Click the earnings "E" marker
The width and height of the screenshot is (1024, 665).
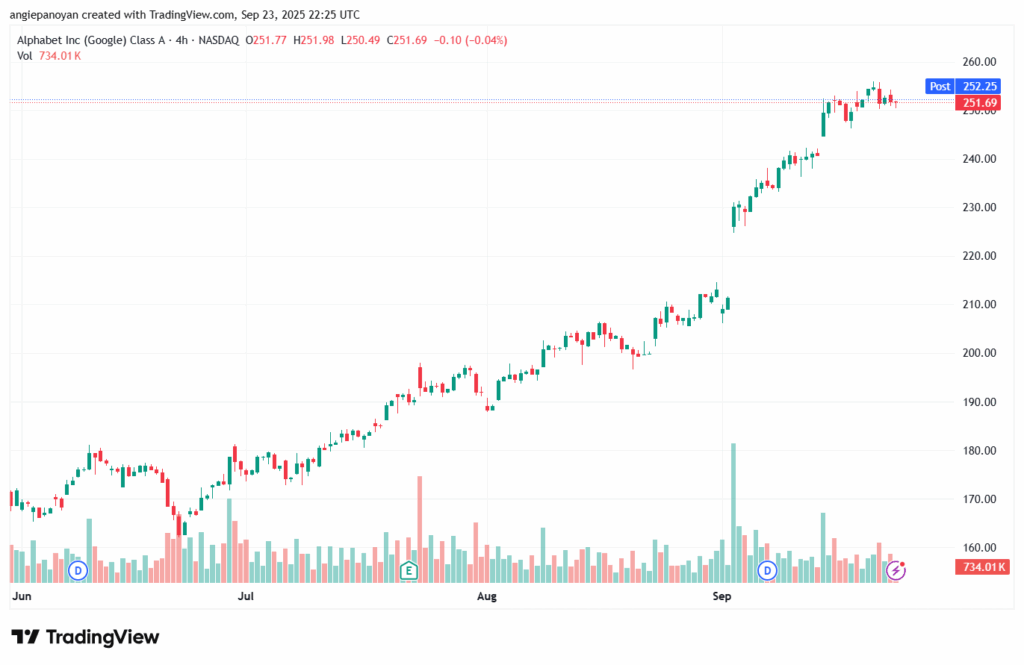click(408, 570)
